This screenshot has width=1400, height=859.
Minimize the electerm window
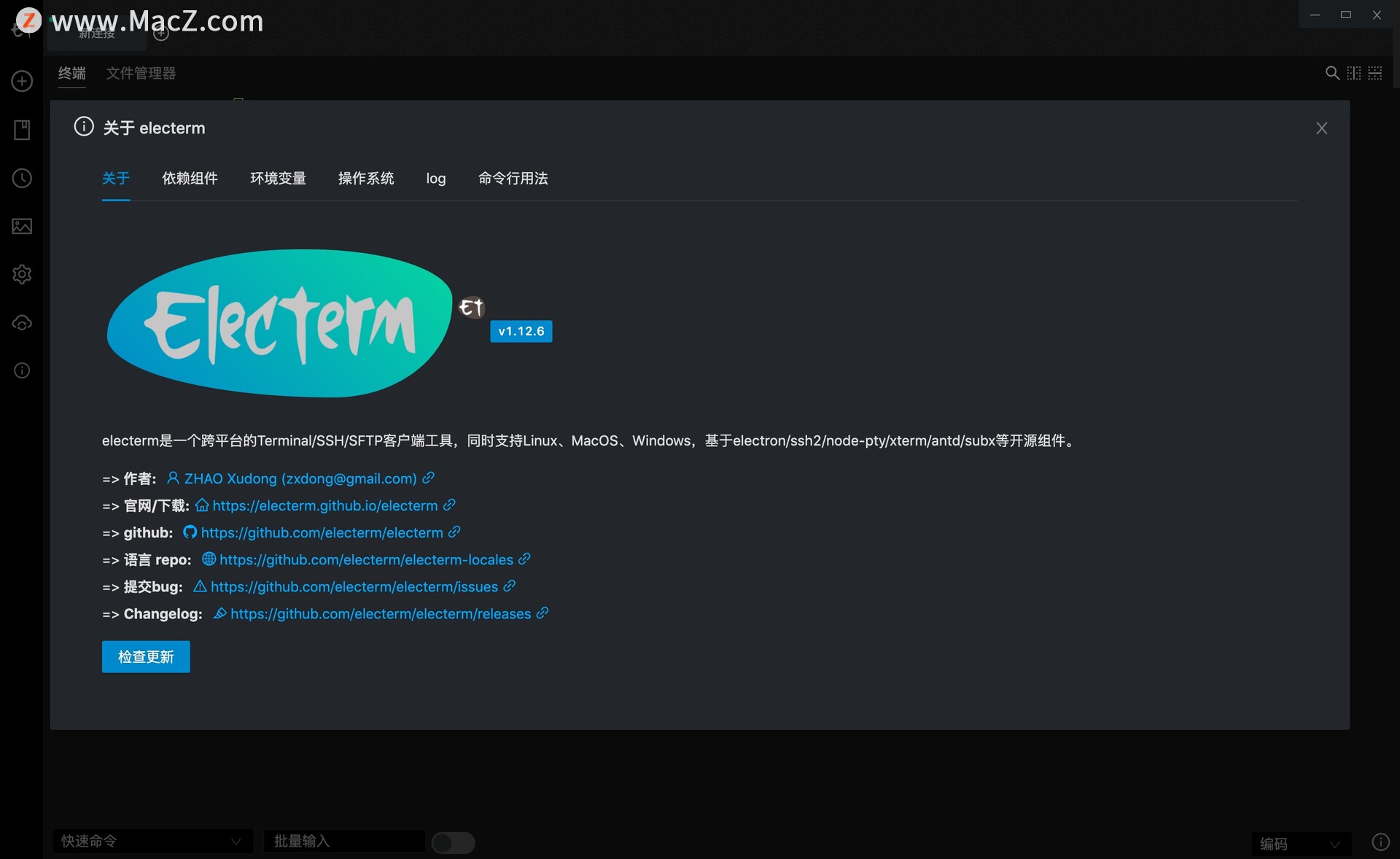pos(1315,15)
